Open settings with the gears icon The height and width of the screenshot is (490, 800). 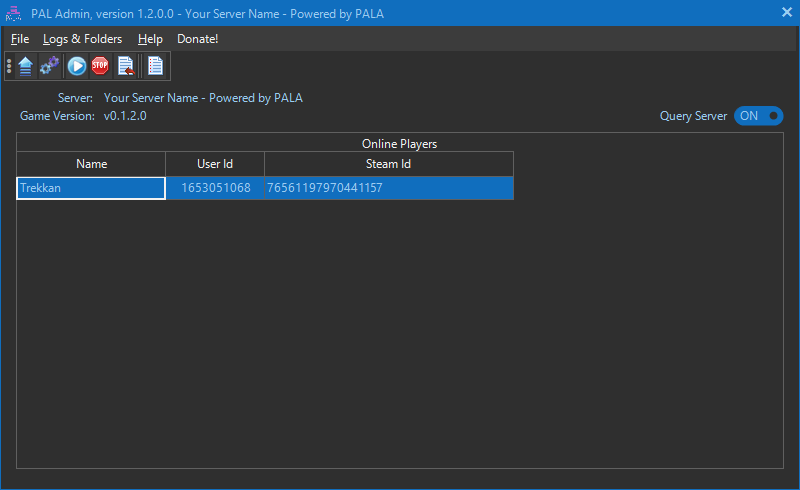coord(49,67)
